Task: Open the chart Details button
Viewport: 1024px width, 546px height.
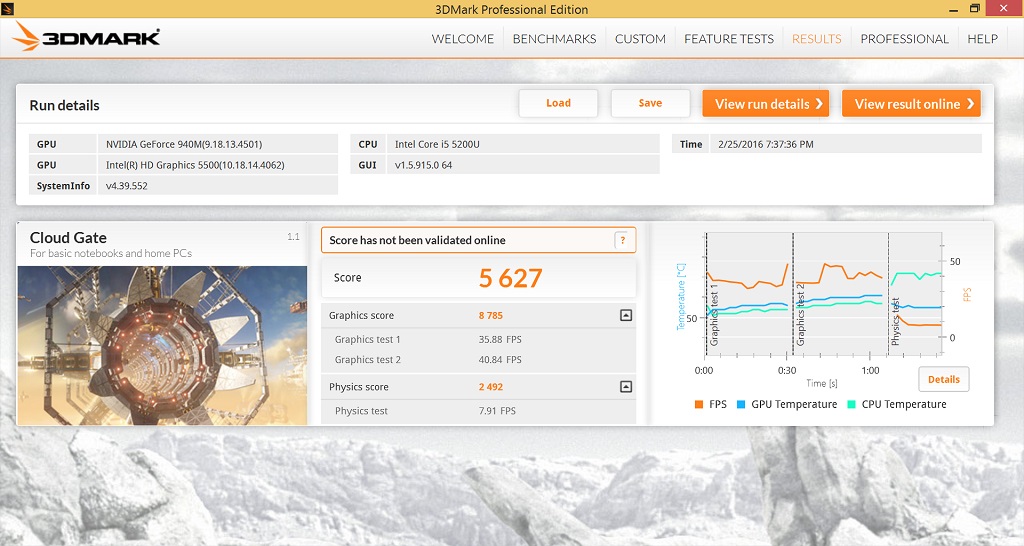Action: pos(943,379)
